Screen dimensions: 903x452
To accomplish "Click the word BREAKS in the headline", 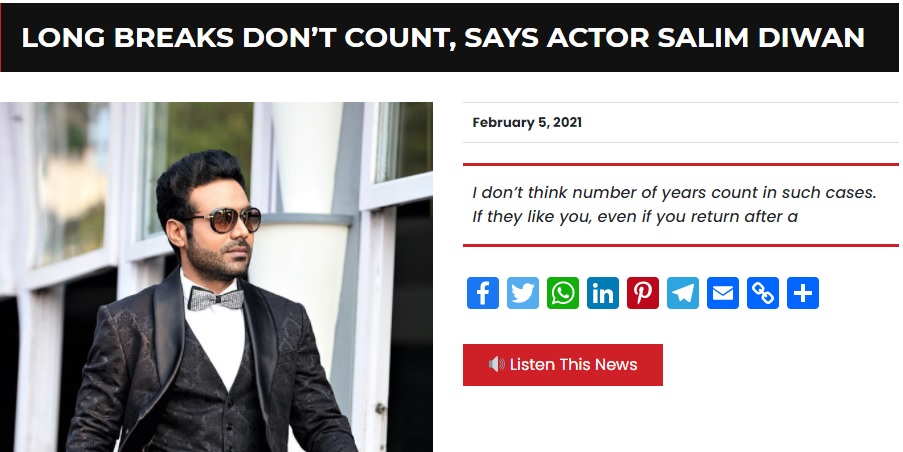I will pyautogui.click(x=174, y=37).
